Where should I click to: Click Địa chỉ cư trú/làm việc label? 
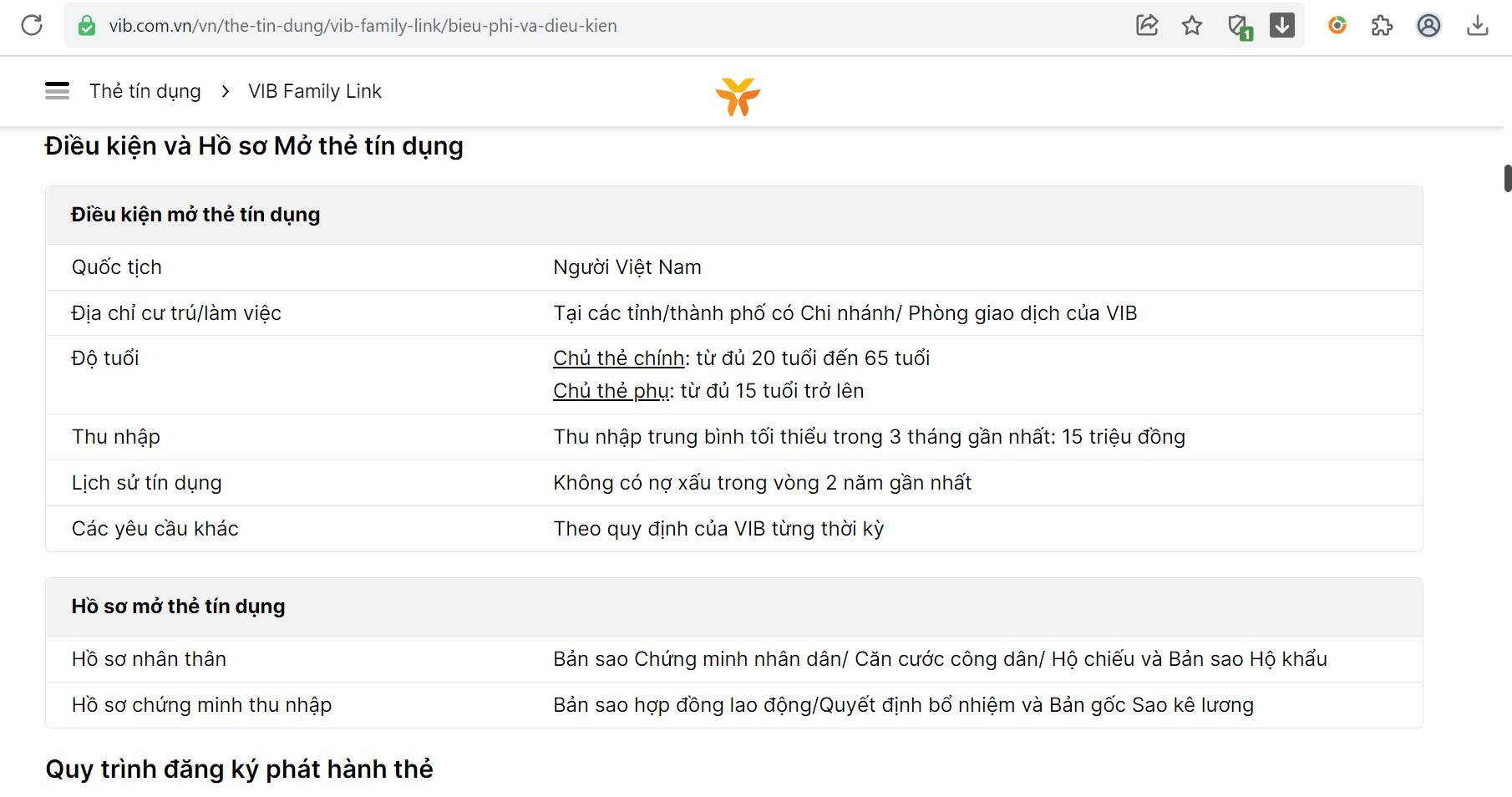[x=176, y=313]
